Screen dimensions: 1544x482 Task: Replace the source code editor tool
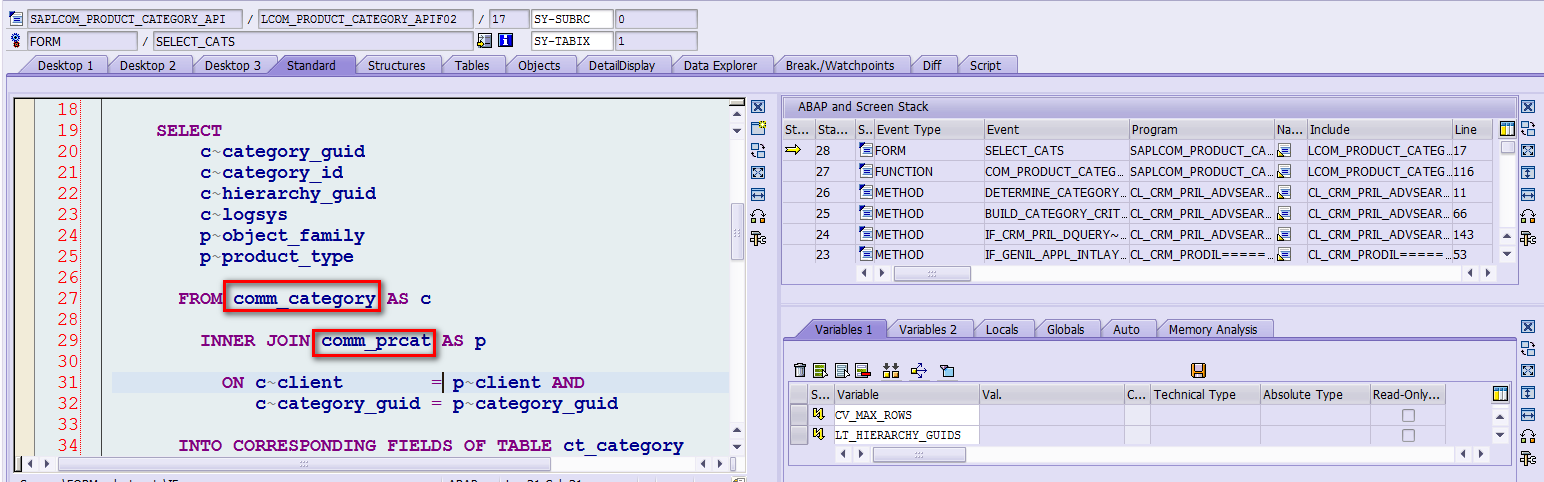(x=758, y=150)
